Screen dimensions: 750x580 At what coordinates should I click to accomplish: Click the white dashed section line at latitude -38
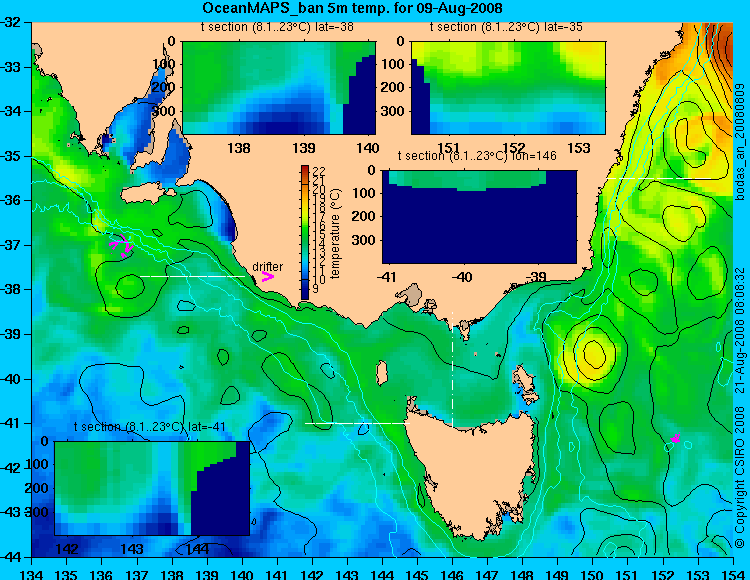[x=193, y=276]
